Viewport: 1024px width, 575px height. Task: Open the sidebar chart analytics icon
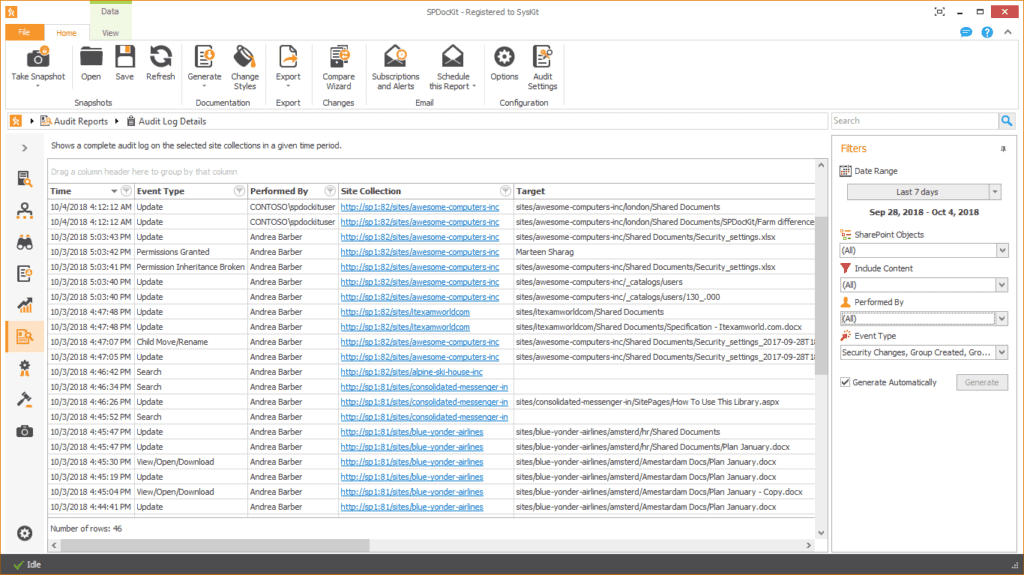[25, 305]
